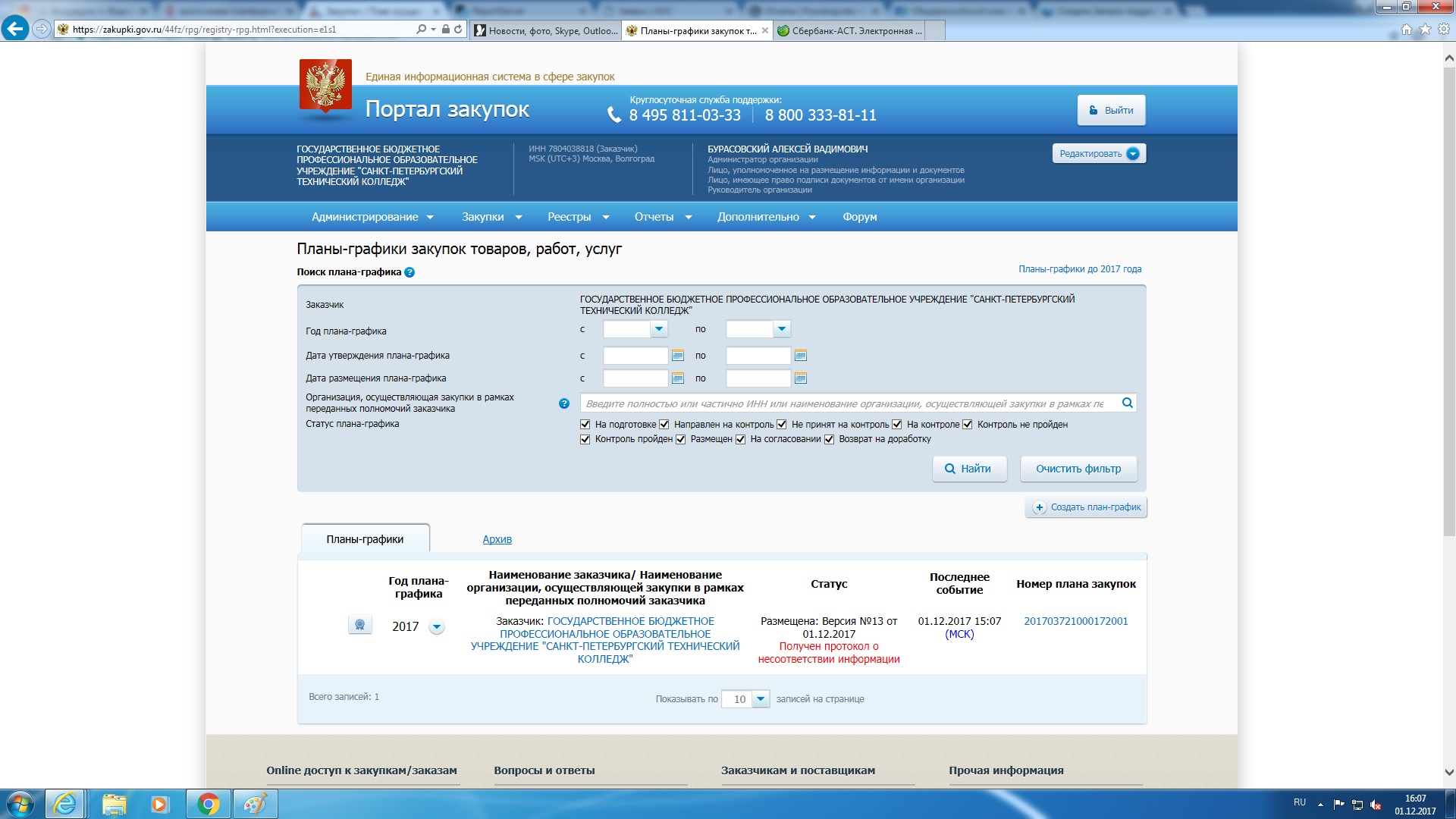This screenshot has width=1456, height=819.
Task: Click the Найти search button
Action: click(969, 469)
